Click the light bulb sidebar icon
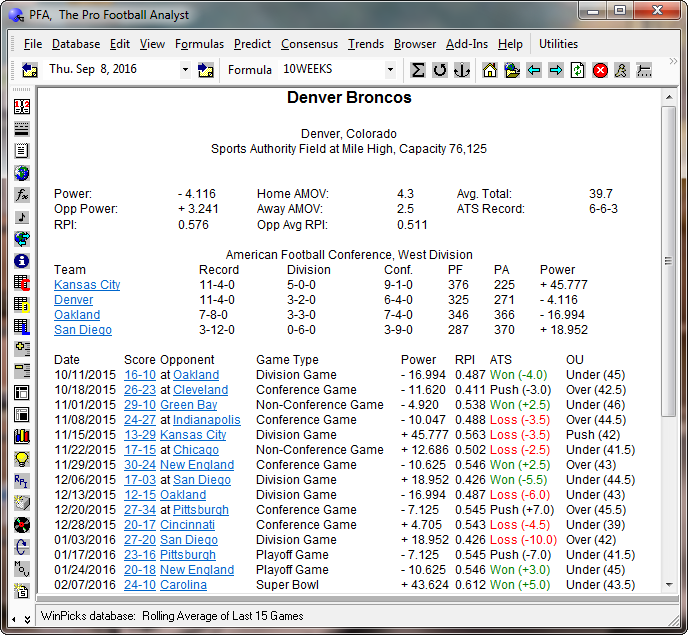 click(22, 459)
